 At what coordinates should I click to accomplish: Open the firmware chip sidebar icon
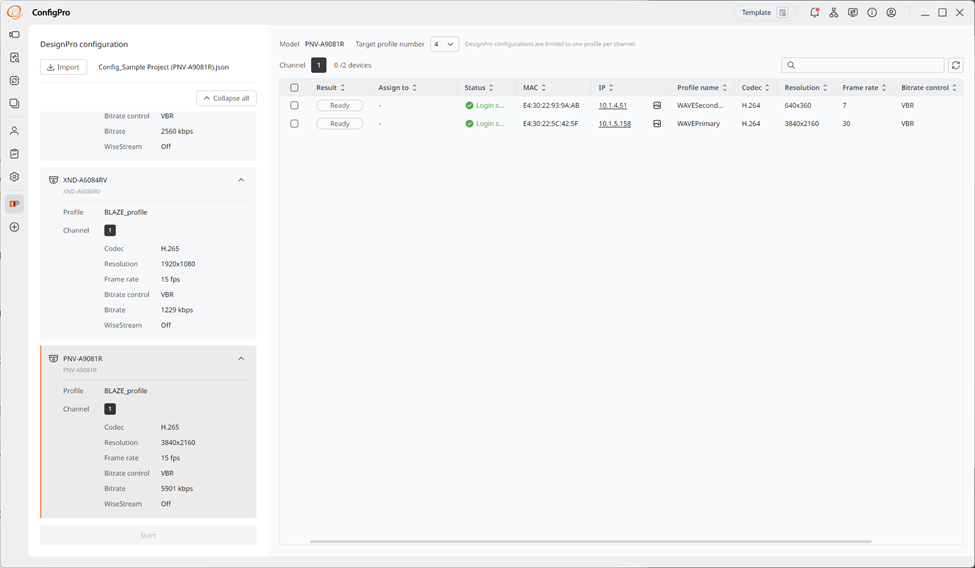pyautogui.click(x=14, y=81)
